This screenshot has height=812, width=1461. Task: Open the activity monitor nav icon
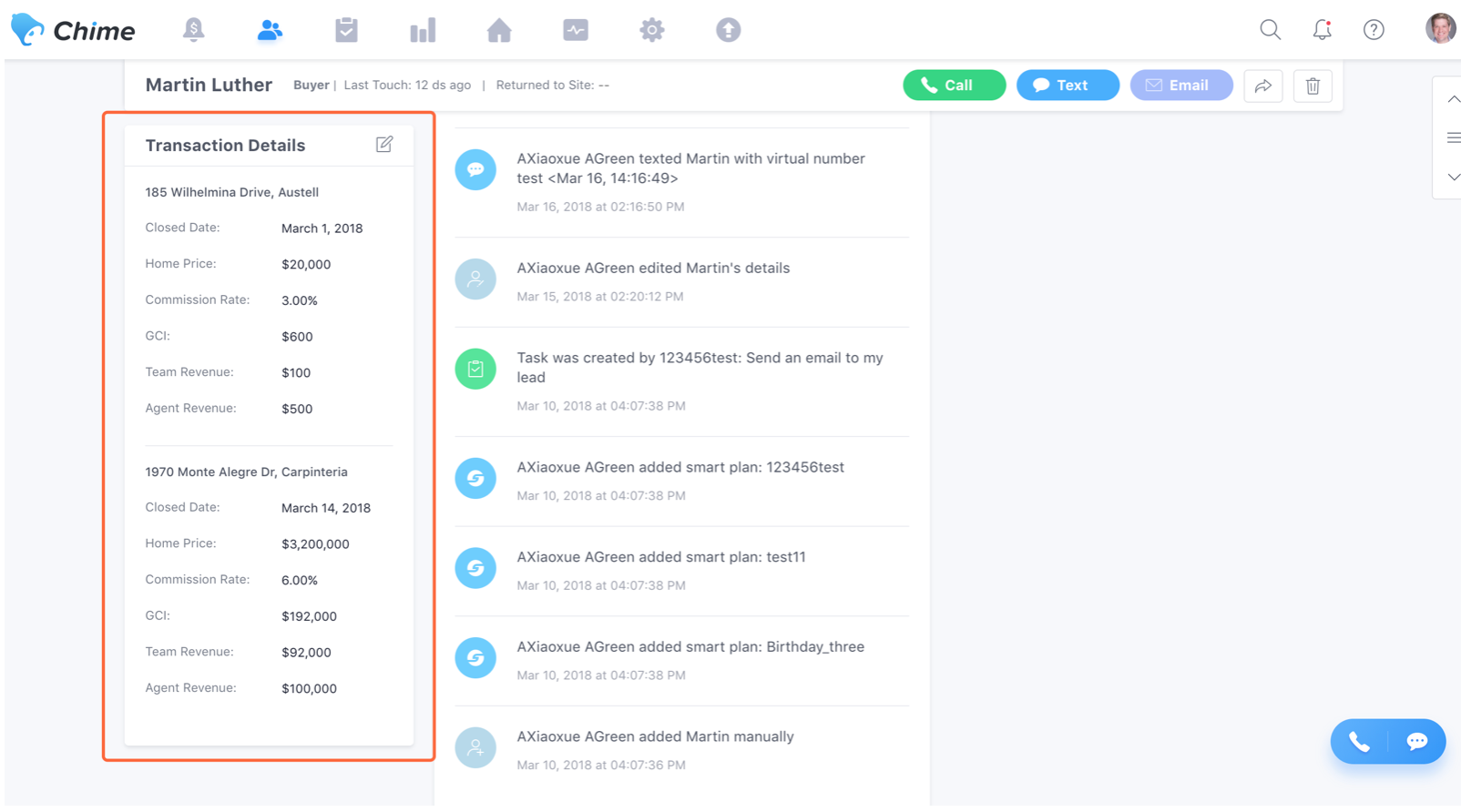pyautogui.click(x=576, y=30)
